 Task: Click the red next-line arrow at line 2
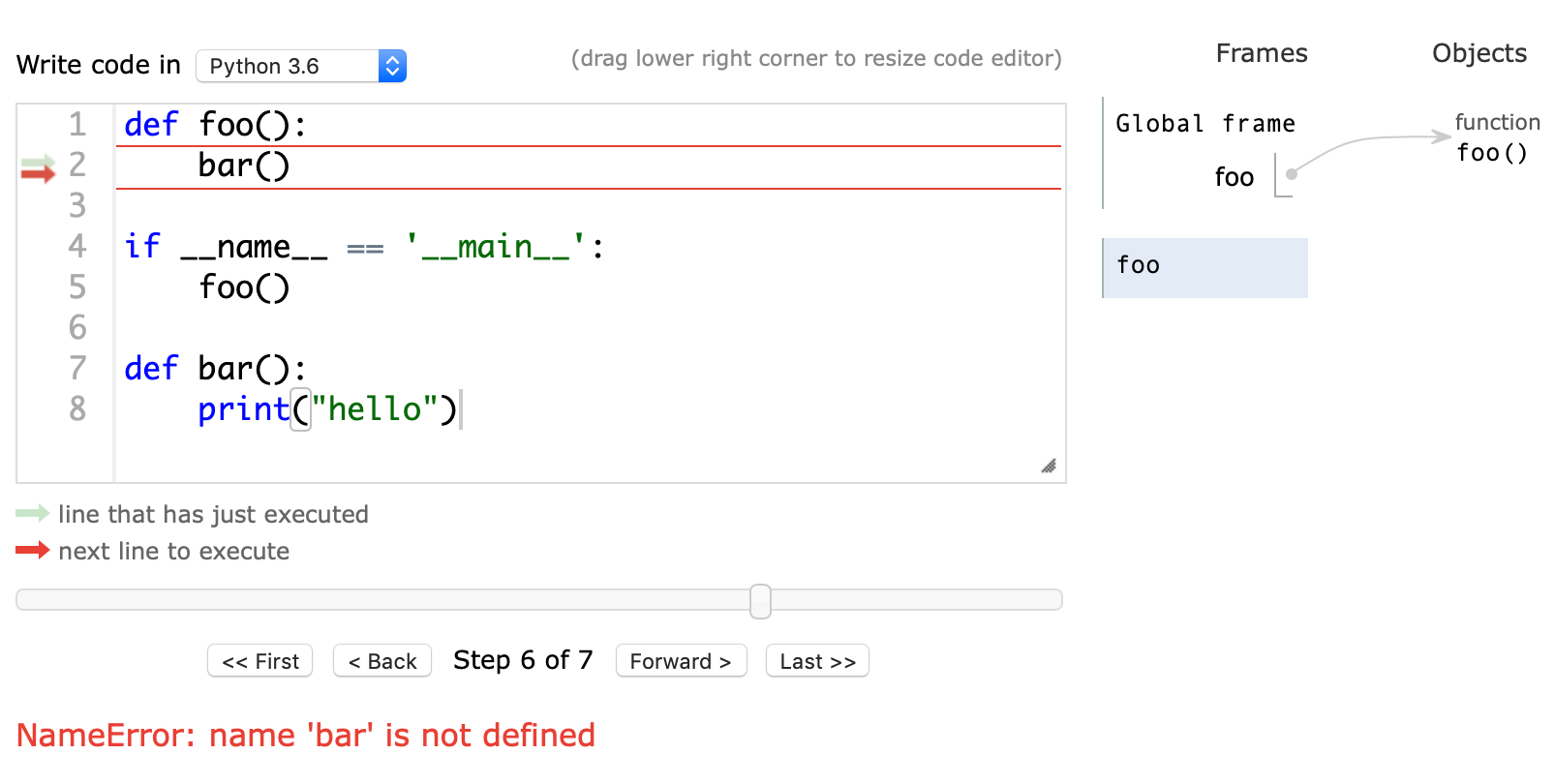click(x=39, y=173)
